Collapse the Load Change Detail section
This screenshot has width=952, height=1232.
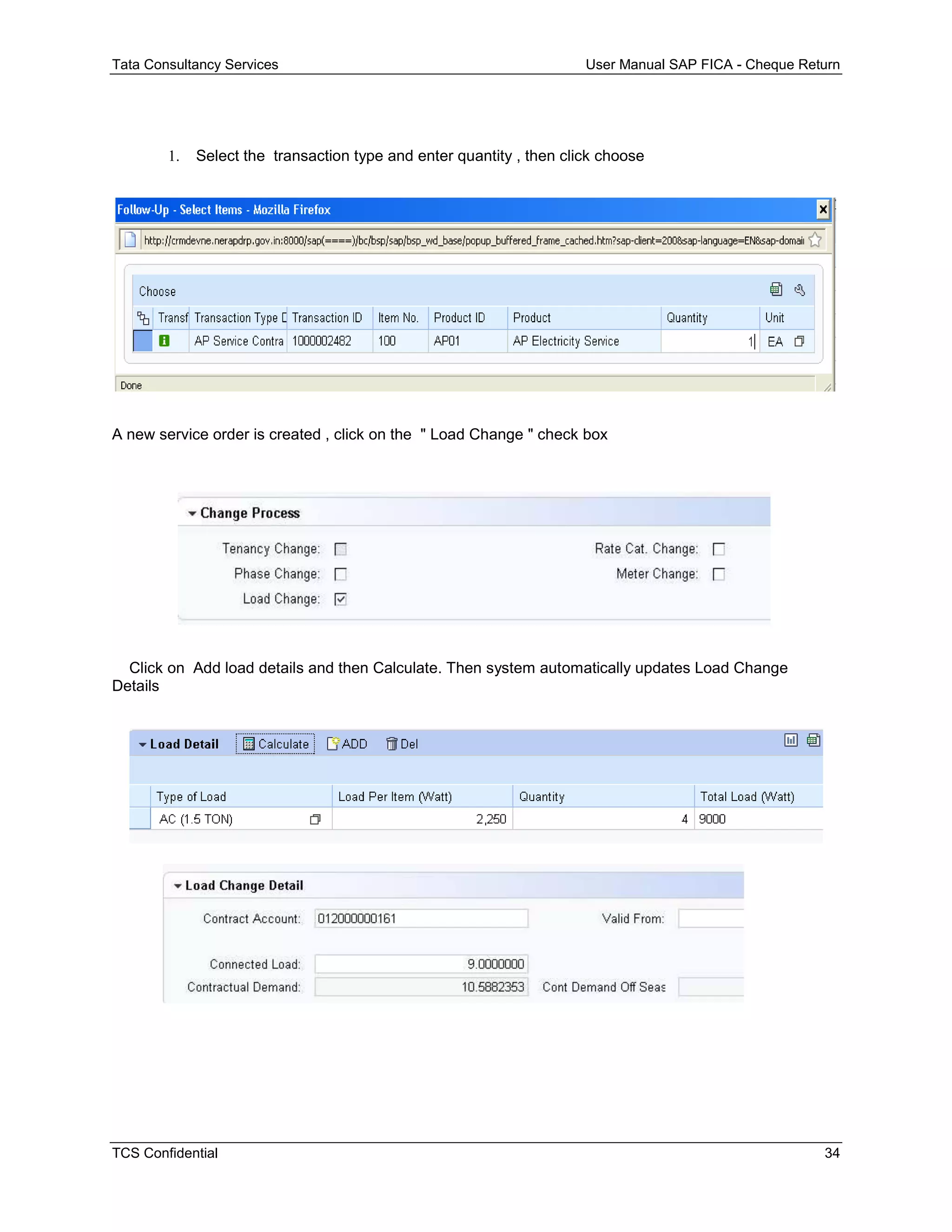click(x=178, y=886)
